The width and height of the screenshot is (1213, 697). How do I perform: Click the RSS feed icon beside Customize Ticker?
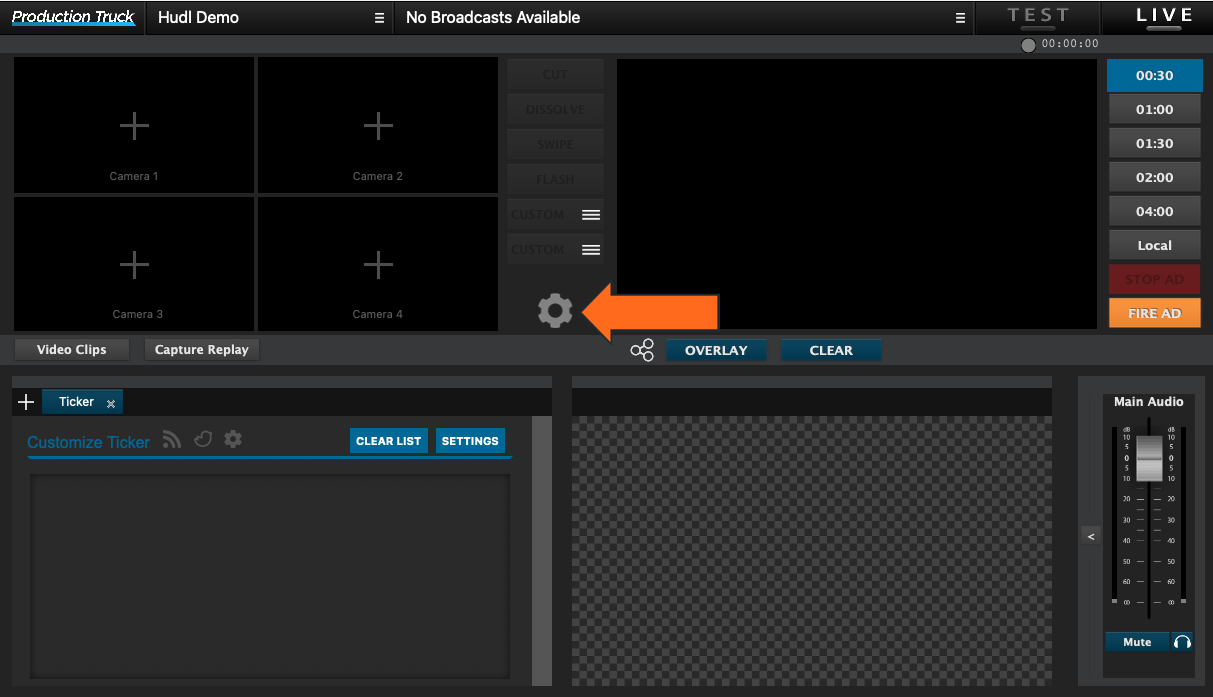(x=171, y=439)
